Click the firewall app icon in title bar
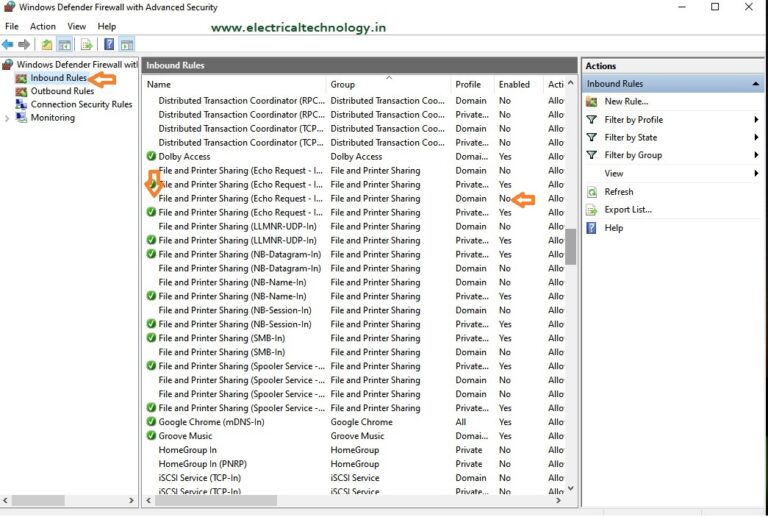This screenshot has width=768, height=517. (x=9, y=7)
